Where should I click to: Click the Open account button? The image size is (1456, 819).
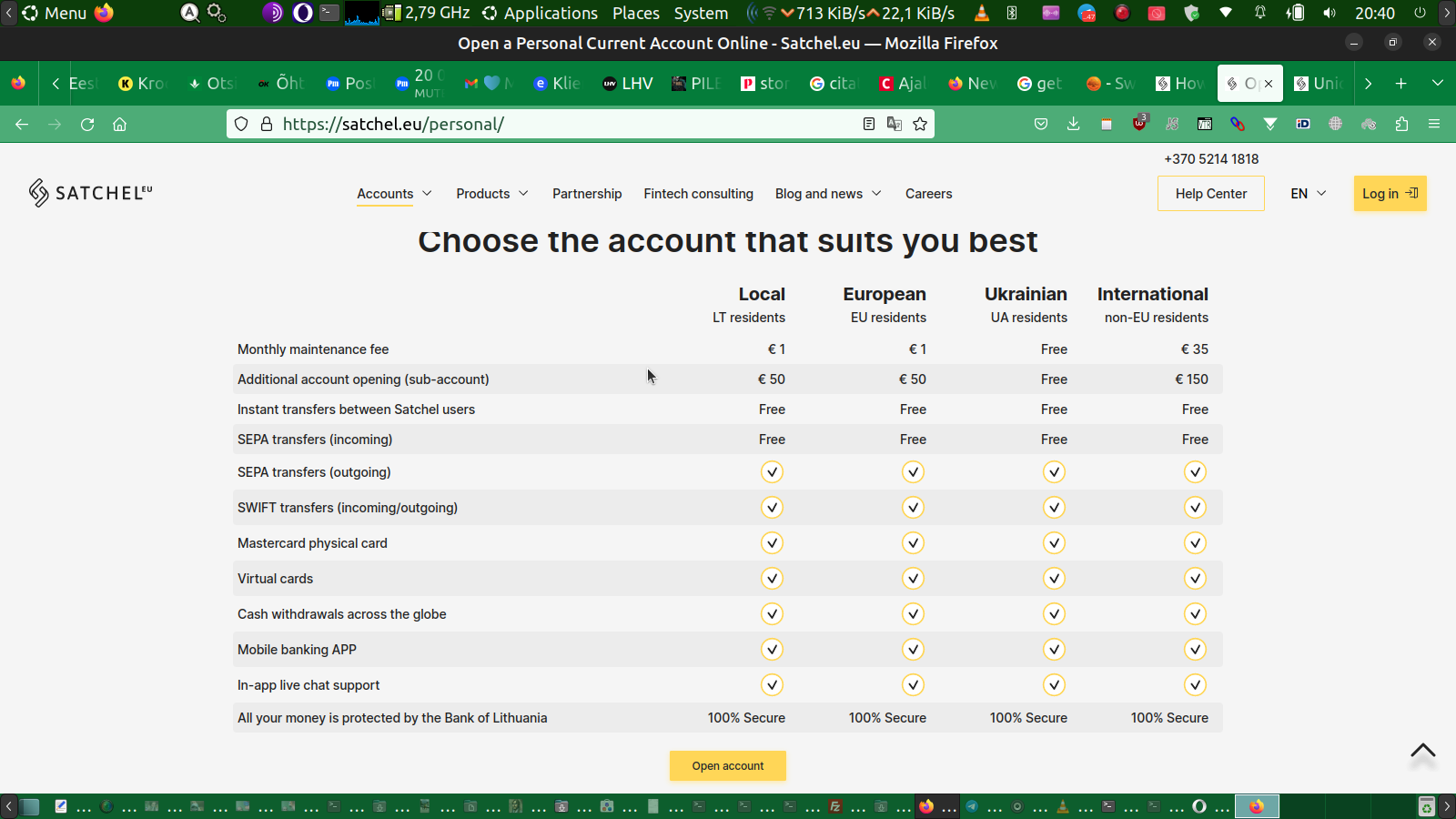[727, 766]
